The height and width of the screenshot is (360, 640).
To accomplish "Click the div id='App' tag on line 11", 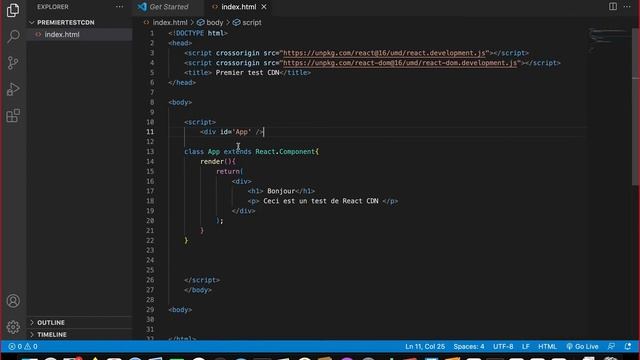I will (x=232, y=132).
